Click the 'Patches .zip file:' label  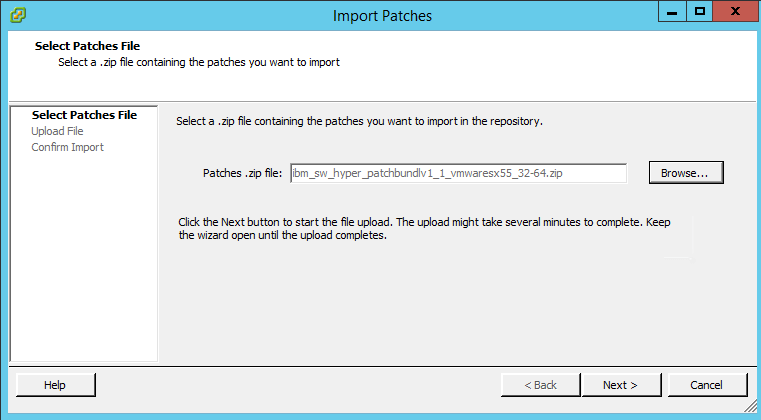pyautogui.click(x=242, y=173)
